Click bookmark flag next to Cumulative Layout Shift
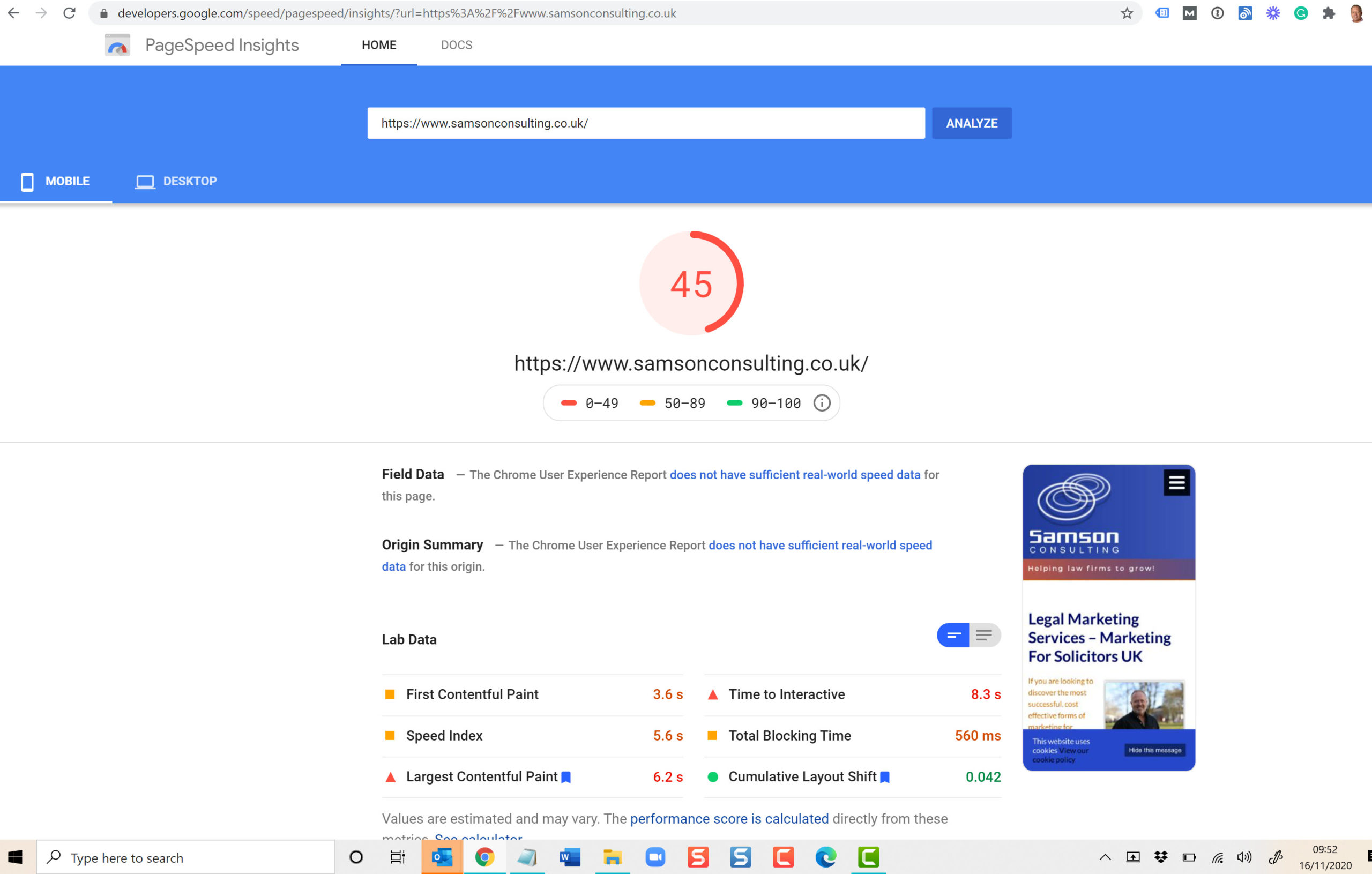 click(885, 777)
